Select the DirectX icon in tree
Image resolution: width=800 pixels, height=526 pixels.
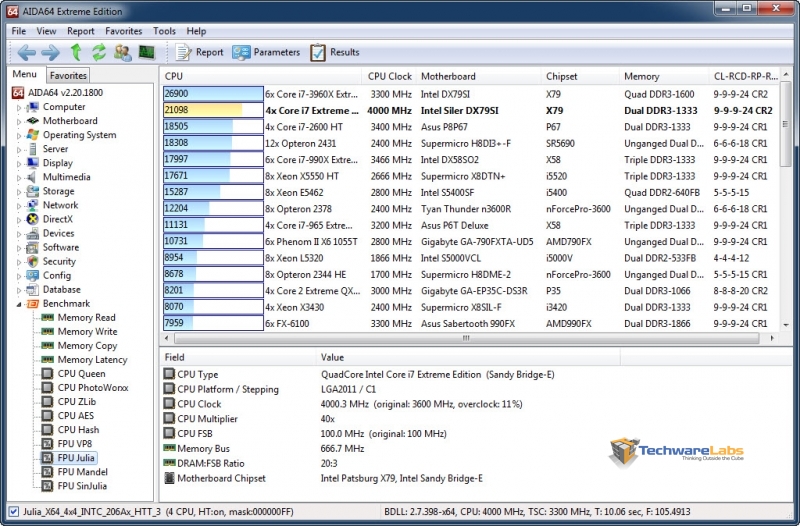pos(33,219)
